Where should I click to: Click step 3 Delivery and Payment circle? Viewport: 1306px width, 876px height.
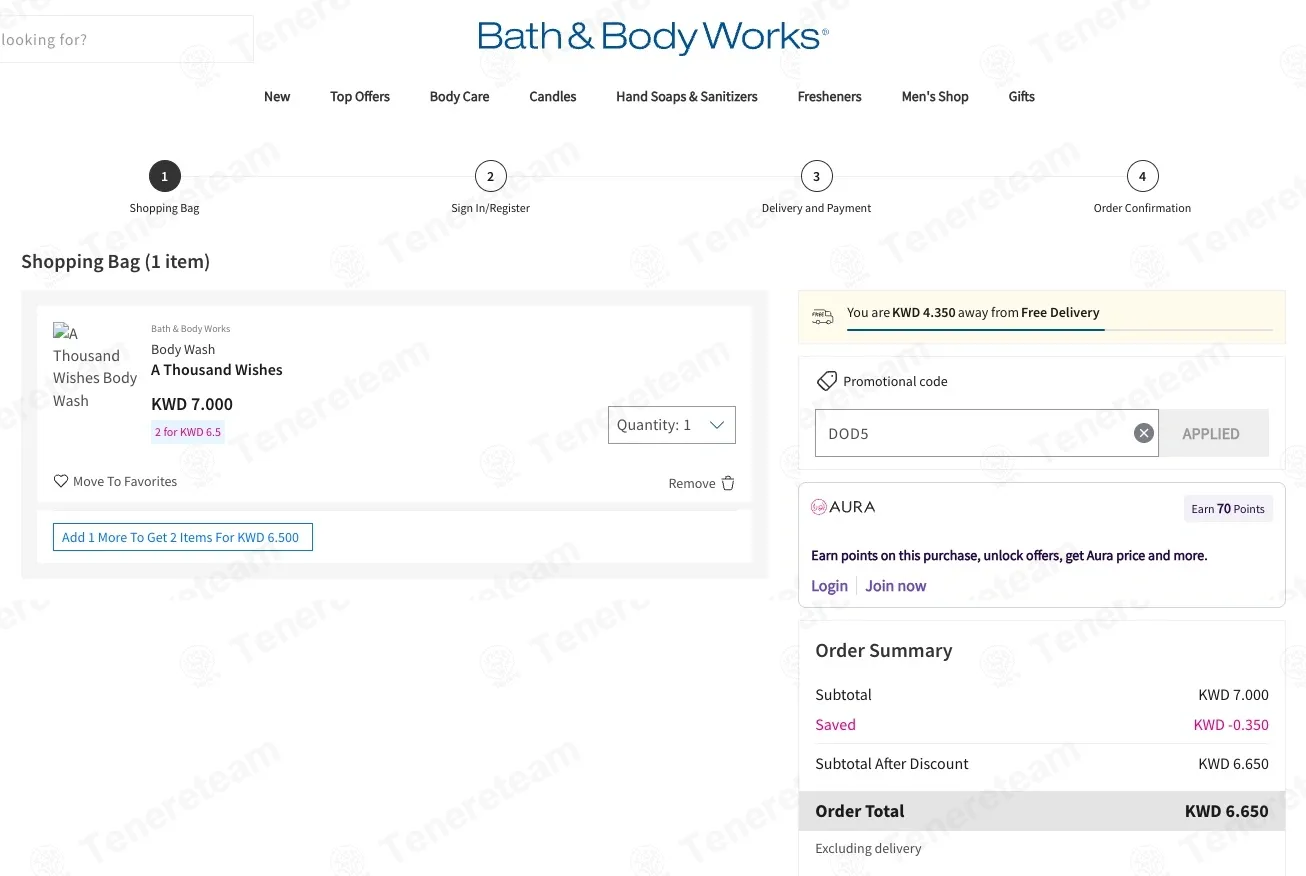click(816, 177)
